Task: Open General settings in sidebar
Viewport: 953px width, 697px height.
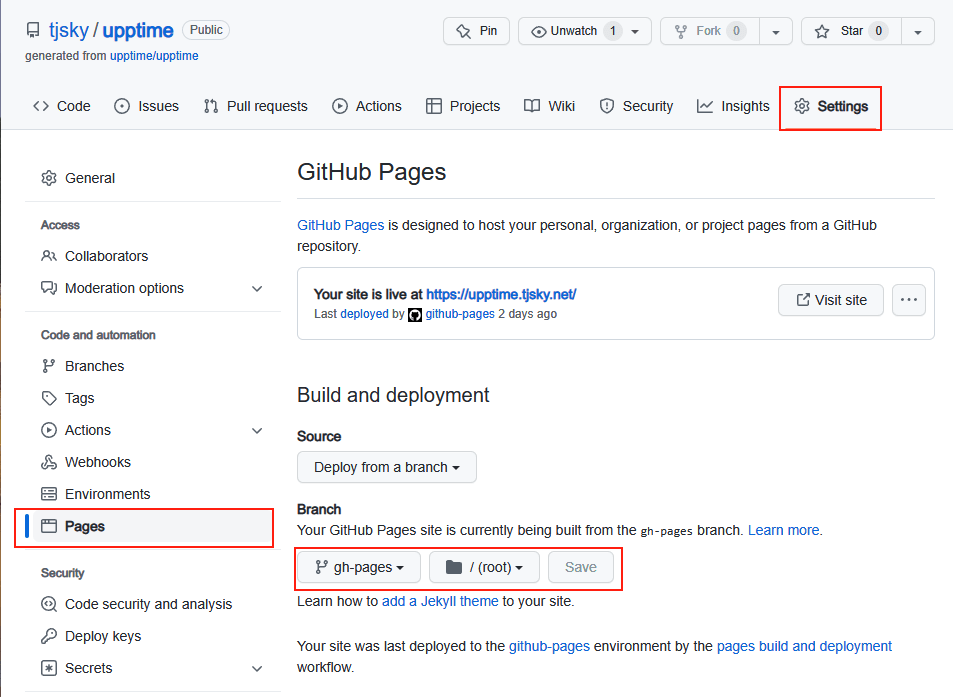Action: pos(153,178)
